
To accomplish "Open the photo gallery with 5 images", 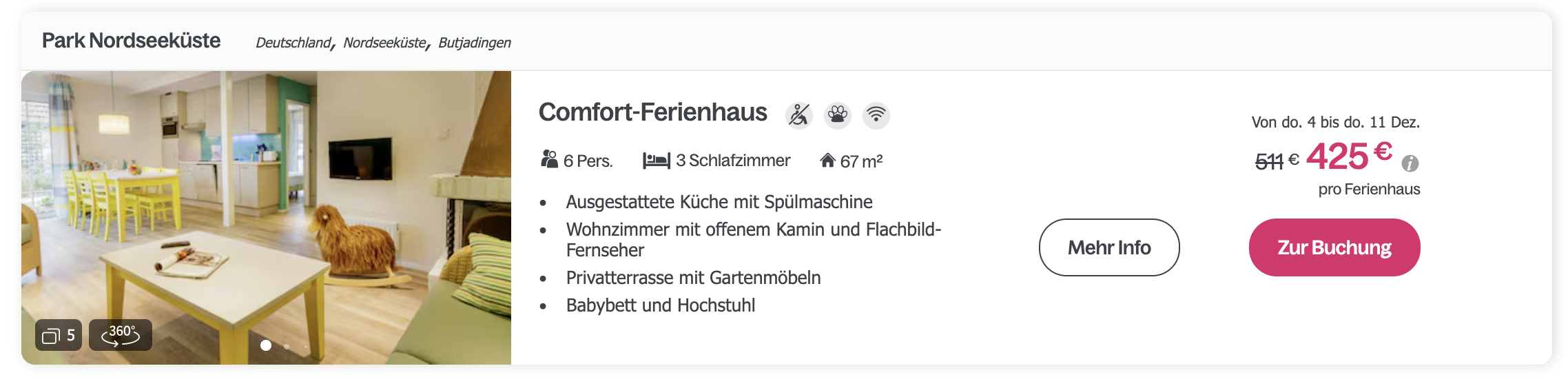I will 59,335.
